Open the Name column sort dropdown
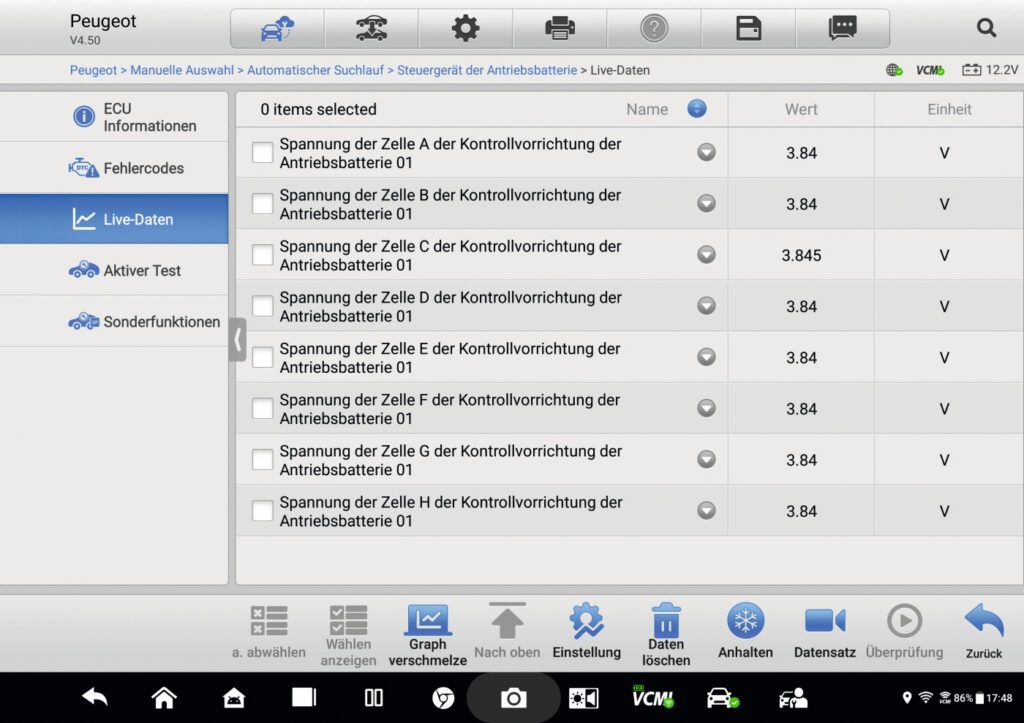This screenshot has width=1024, height=723. (697, 109)
